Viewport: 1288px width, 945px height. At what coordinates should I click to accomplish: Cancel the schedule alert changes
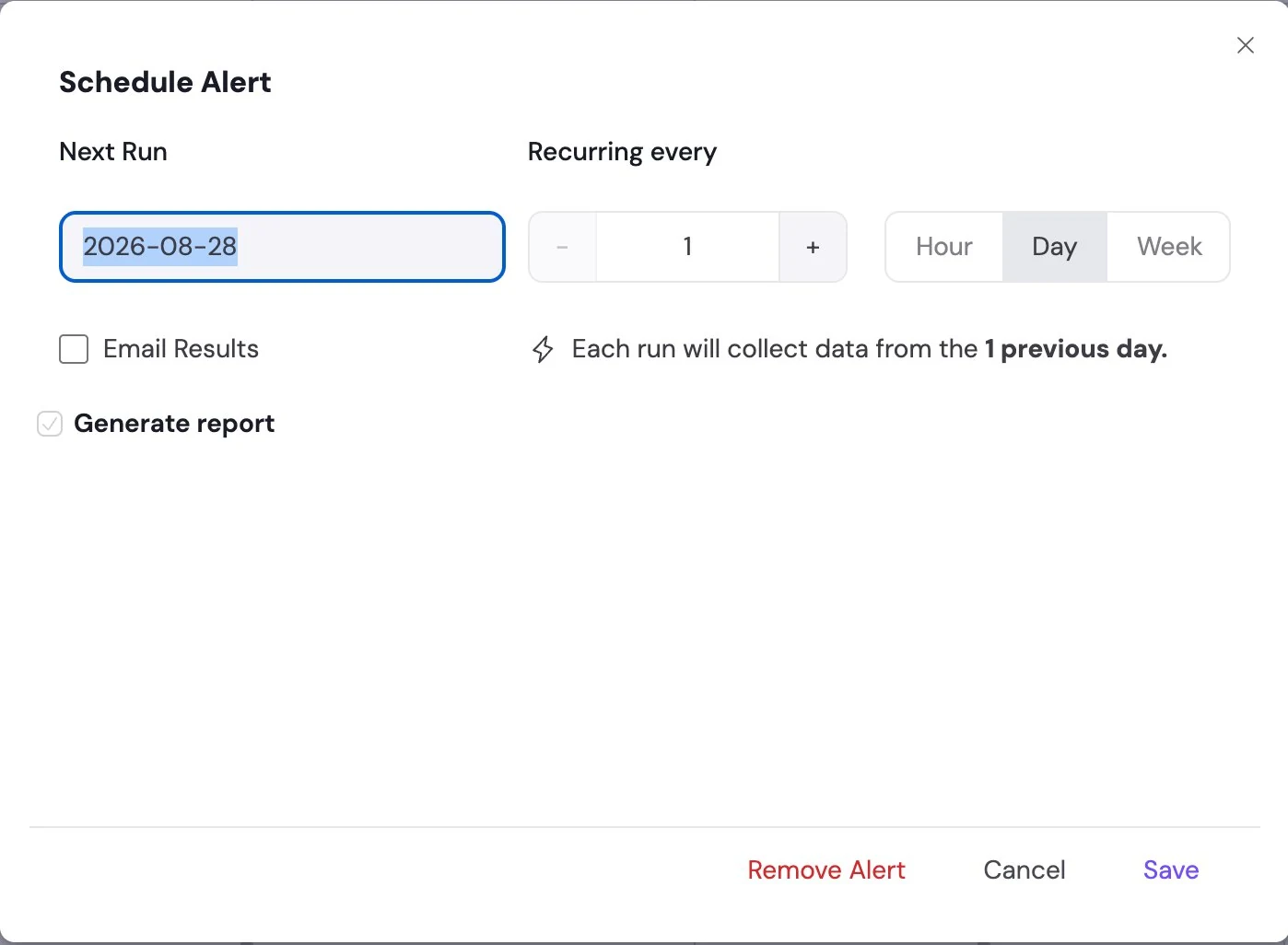coord(1025,869)
